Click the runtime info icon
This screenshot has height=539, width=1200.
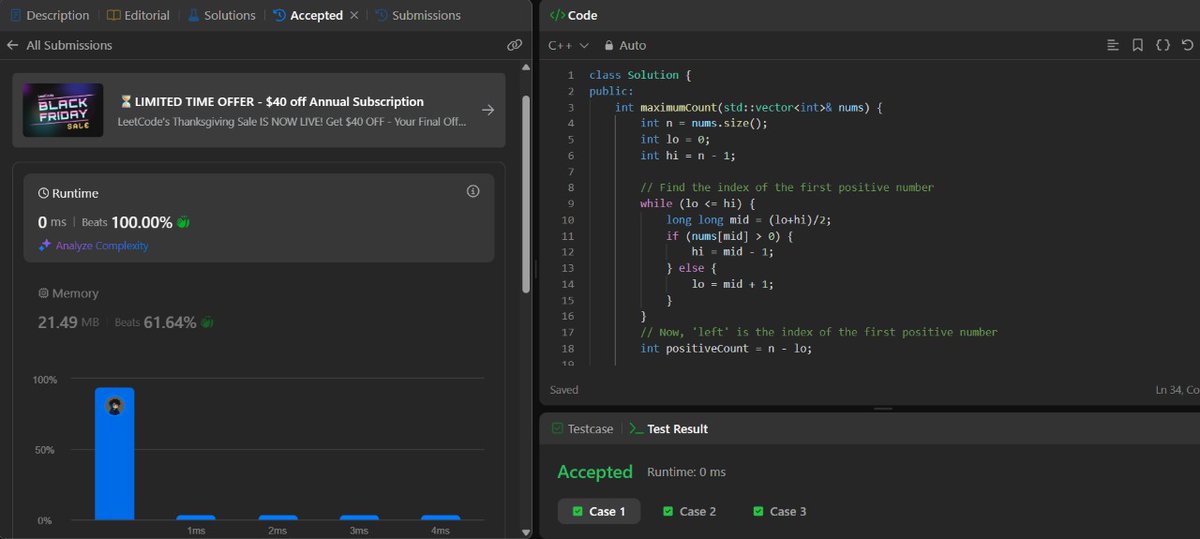click(x=474, y=191)
